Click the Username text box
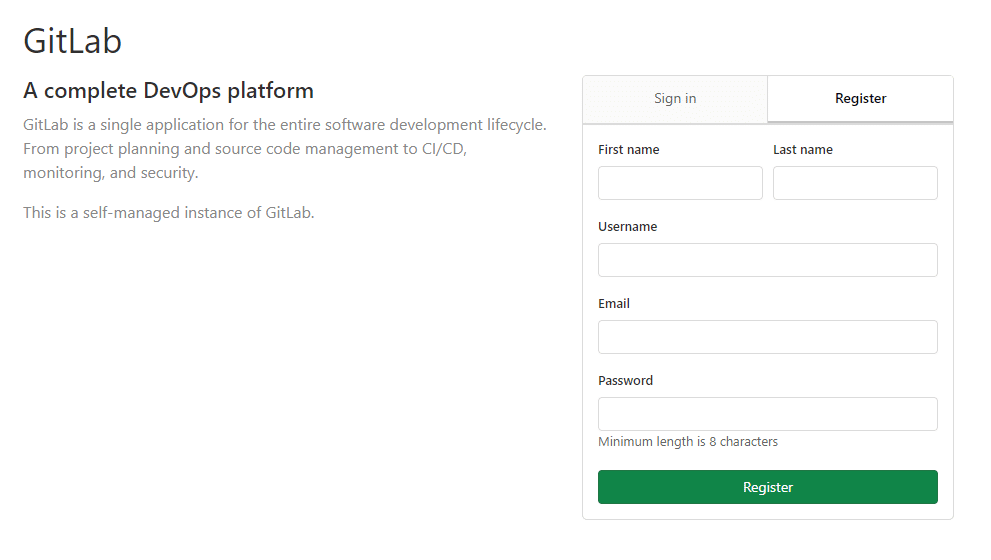 (768, 260)
